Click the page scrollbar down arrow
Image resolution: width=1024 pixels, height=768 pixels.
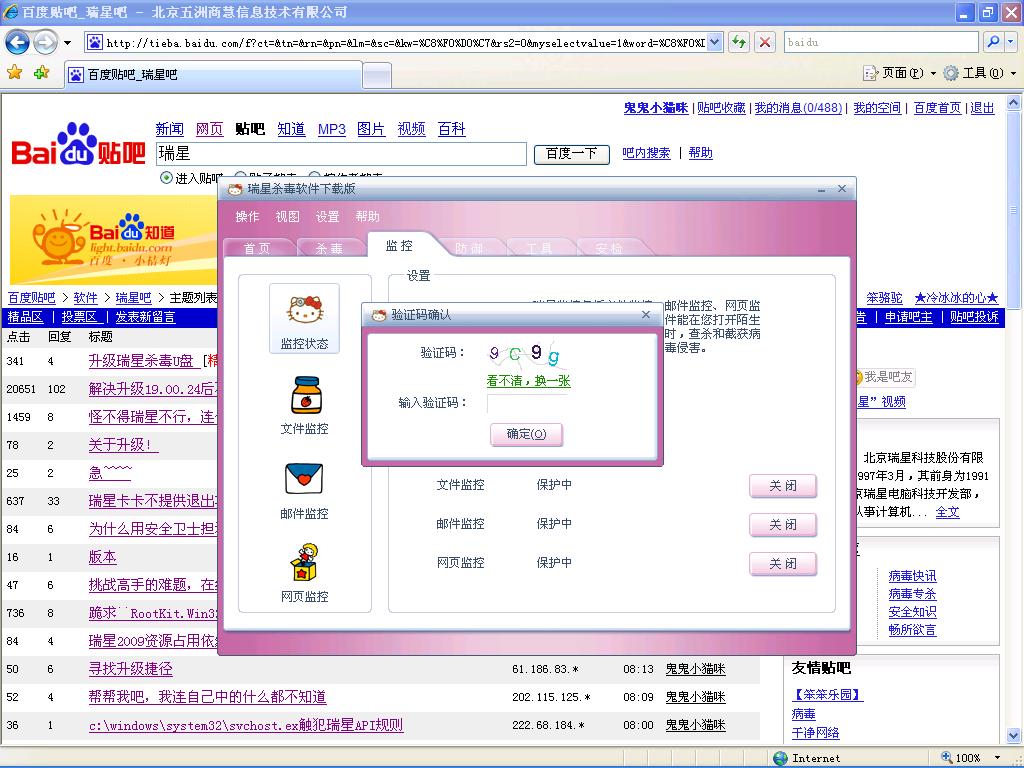coord(1014,735)
